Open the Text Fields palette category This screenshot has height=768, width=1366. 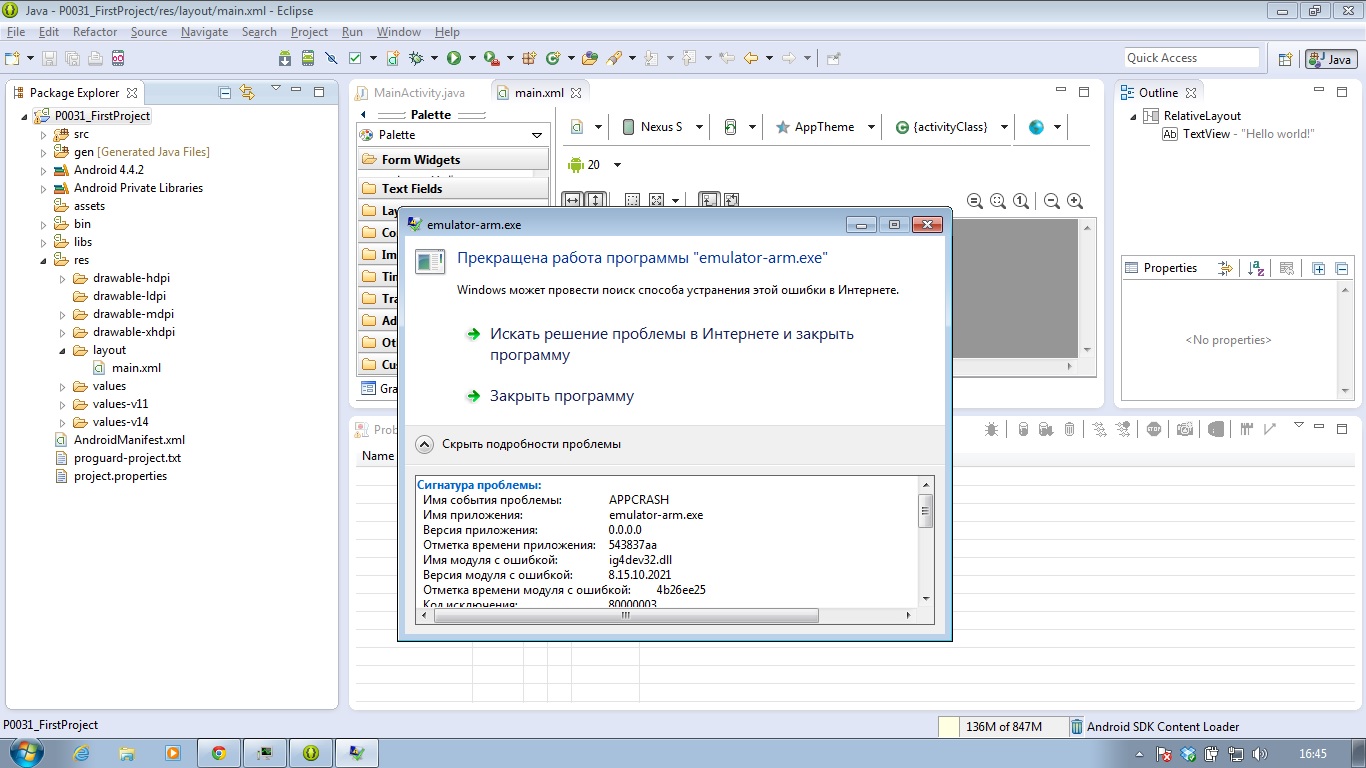click(x=453, y=188)
